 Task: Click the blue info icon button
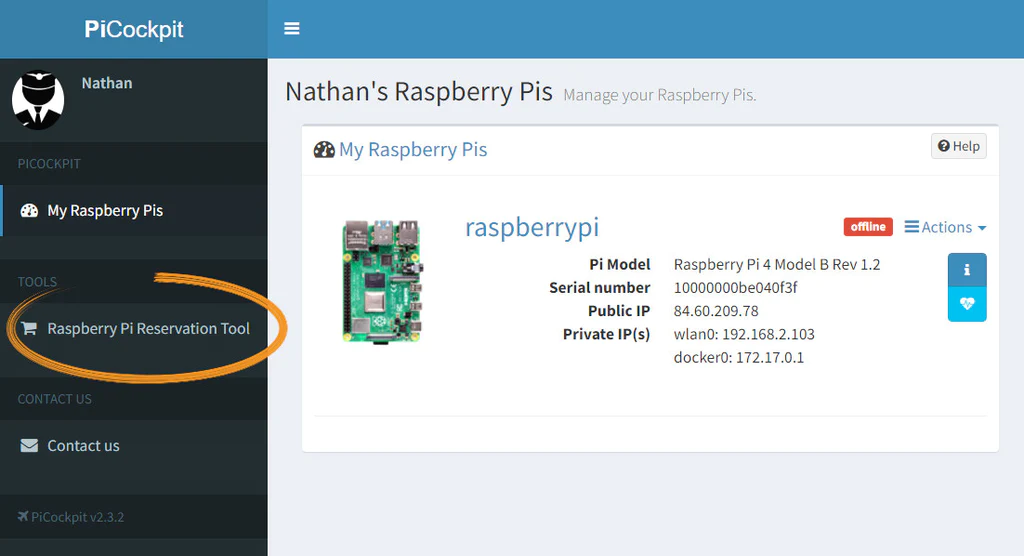click(967, 270)
